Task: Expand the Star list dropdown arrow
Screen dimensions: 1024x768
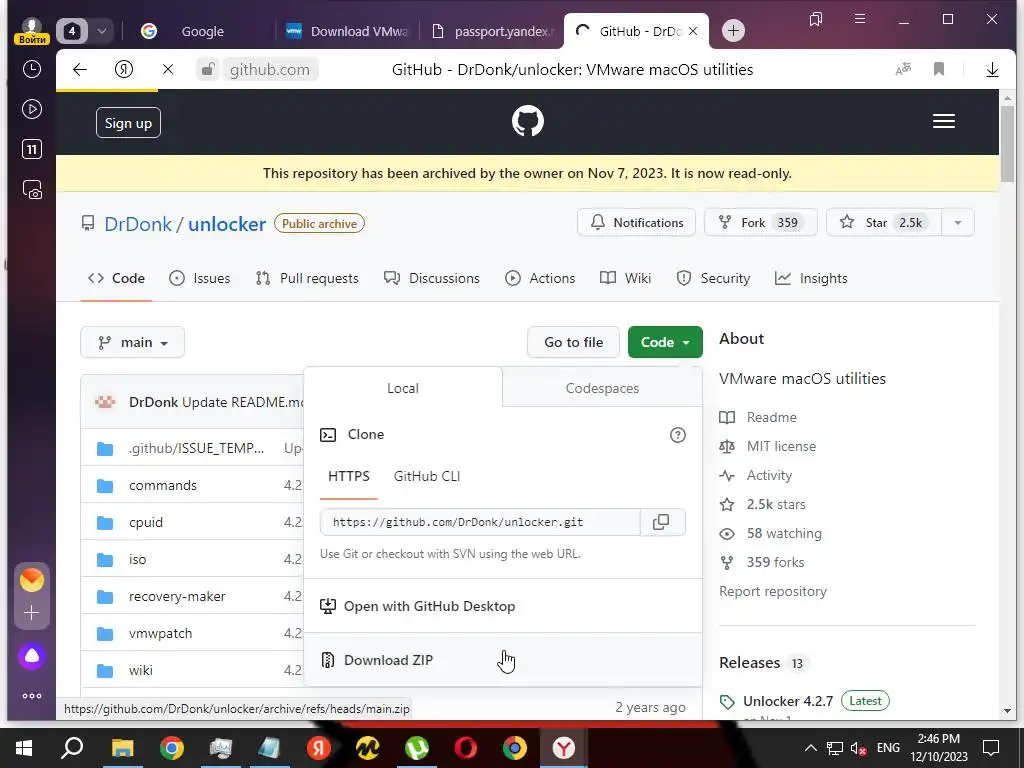Action: click(957, 223)
